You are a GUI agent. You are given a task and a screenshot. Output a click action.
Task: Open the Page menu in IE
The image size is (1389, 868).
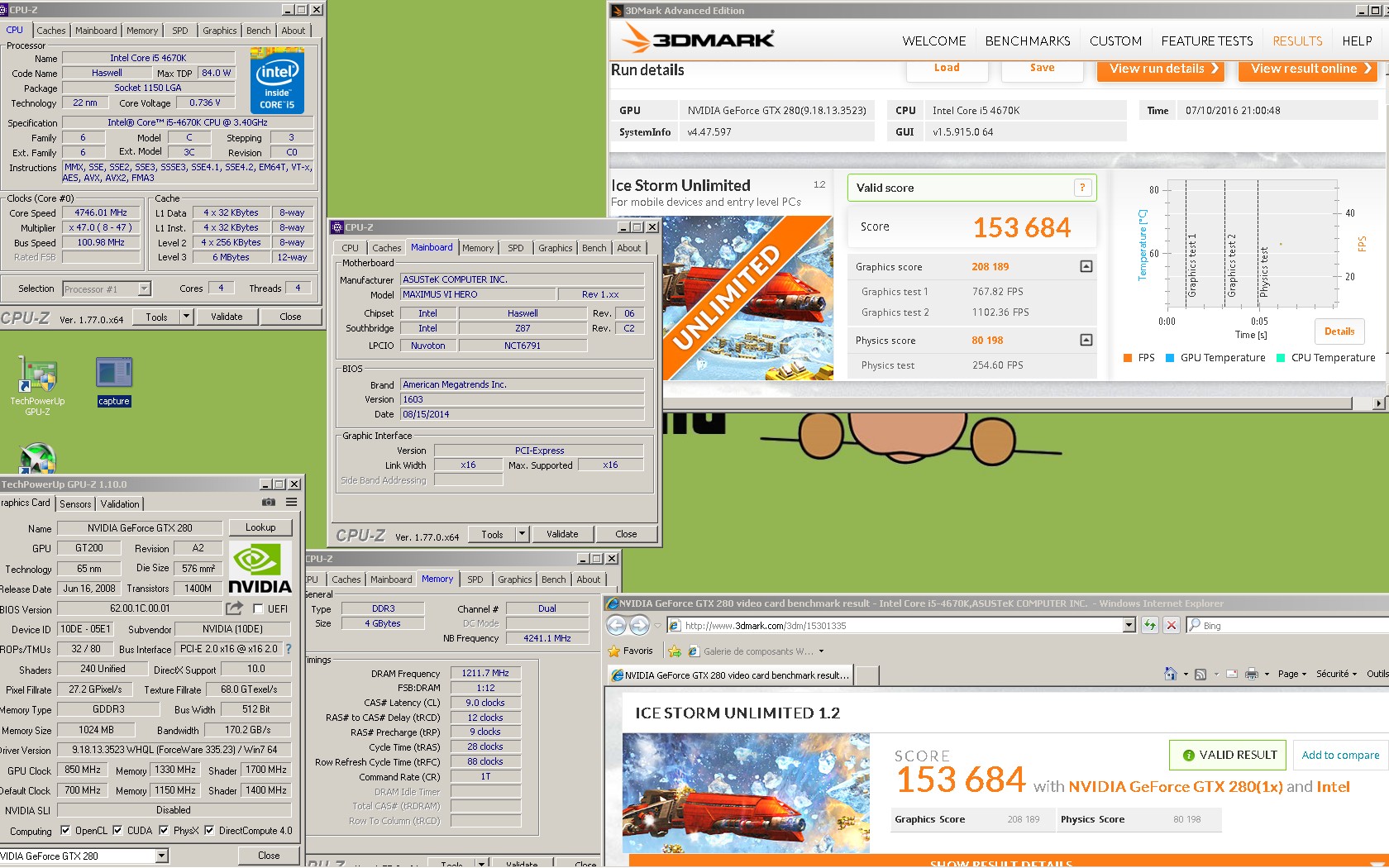coord(1291,674)
